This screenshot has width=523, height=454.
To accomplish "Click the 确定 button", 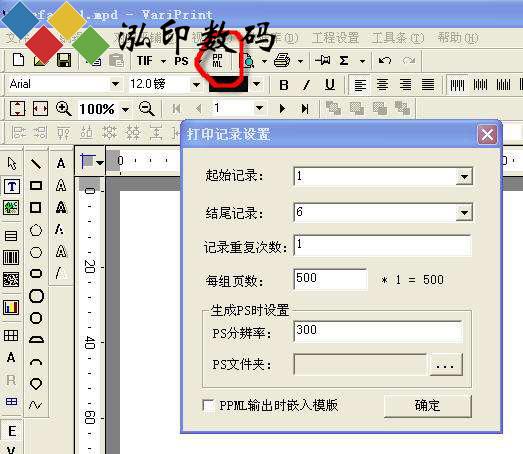I will point(428,406).
